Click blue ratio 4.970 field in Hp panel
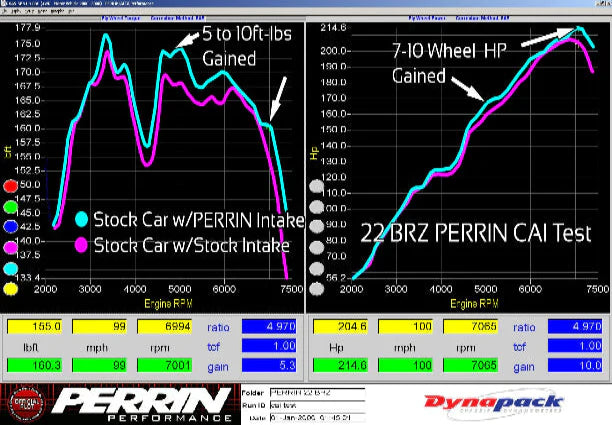Image resolution: width=612 pixels, height=425 pixels. click(x=575, y=326)
